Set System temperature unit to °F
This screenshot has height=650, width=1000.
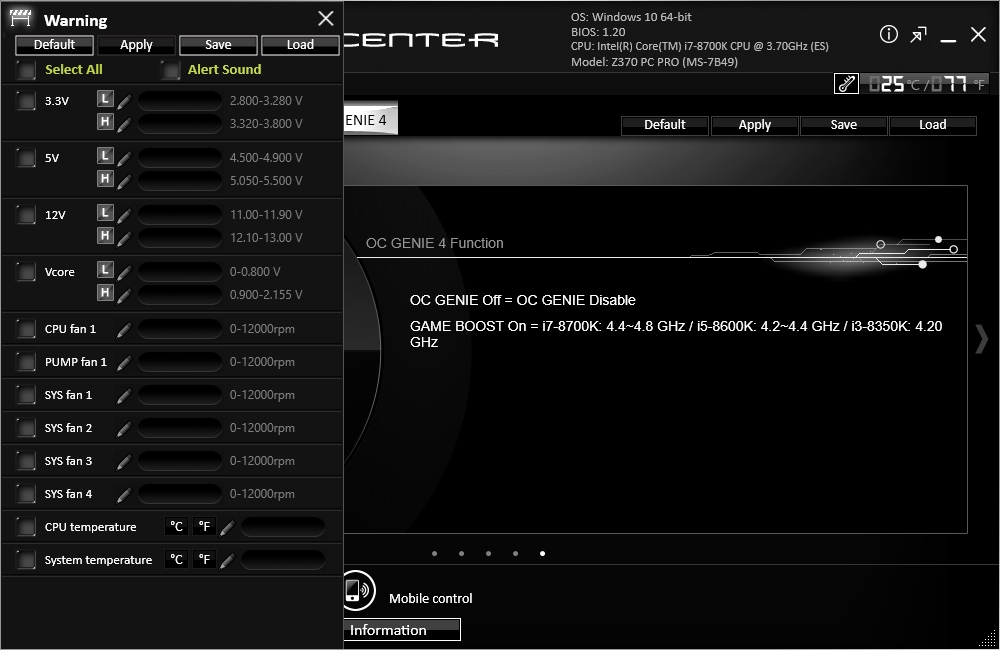point(204,559)
